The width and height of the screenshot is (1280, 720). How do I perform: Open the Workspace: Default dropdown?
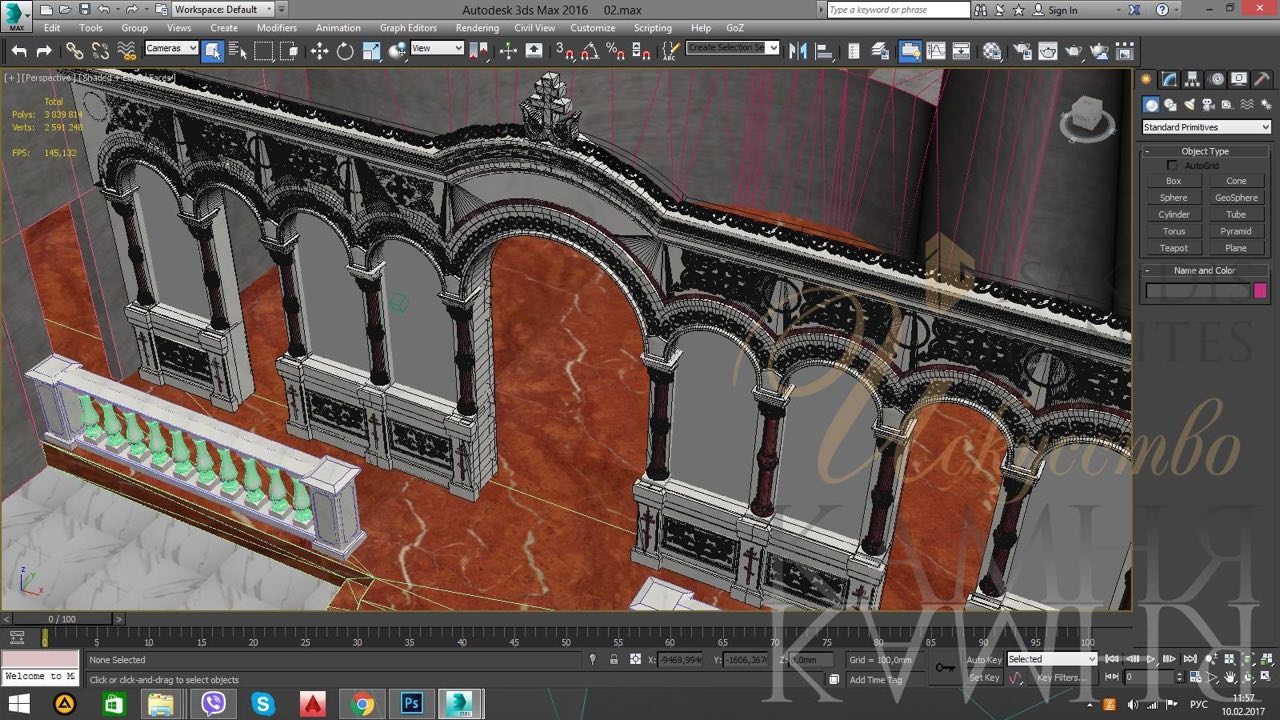click(223, 9)
